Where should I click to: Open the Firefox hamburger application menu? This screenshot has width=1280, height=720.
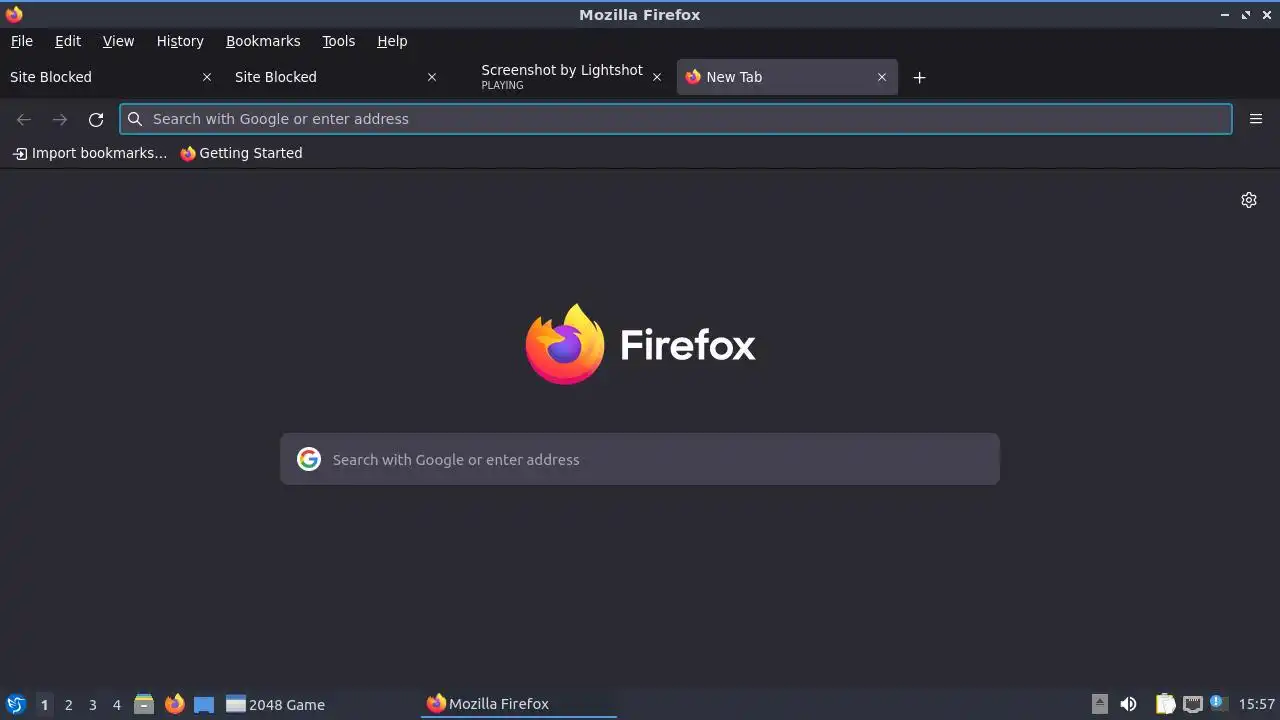(1256, 119)
